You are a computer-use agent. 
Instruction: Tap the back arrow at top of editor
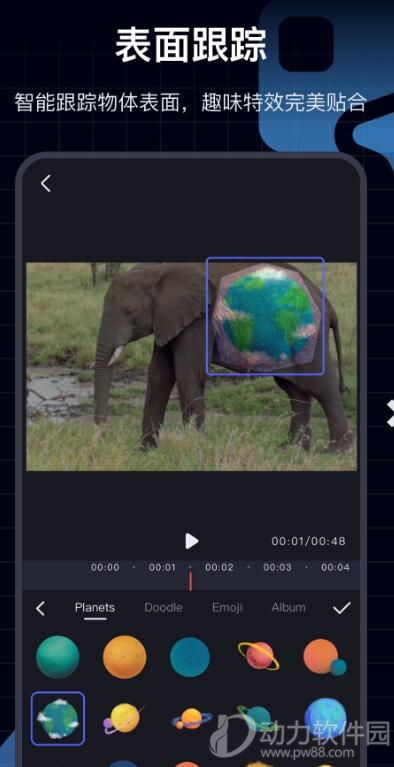pyautogui.click(x=46, y=183)
